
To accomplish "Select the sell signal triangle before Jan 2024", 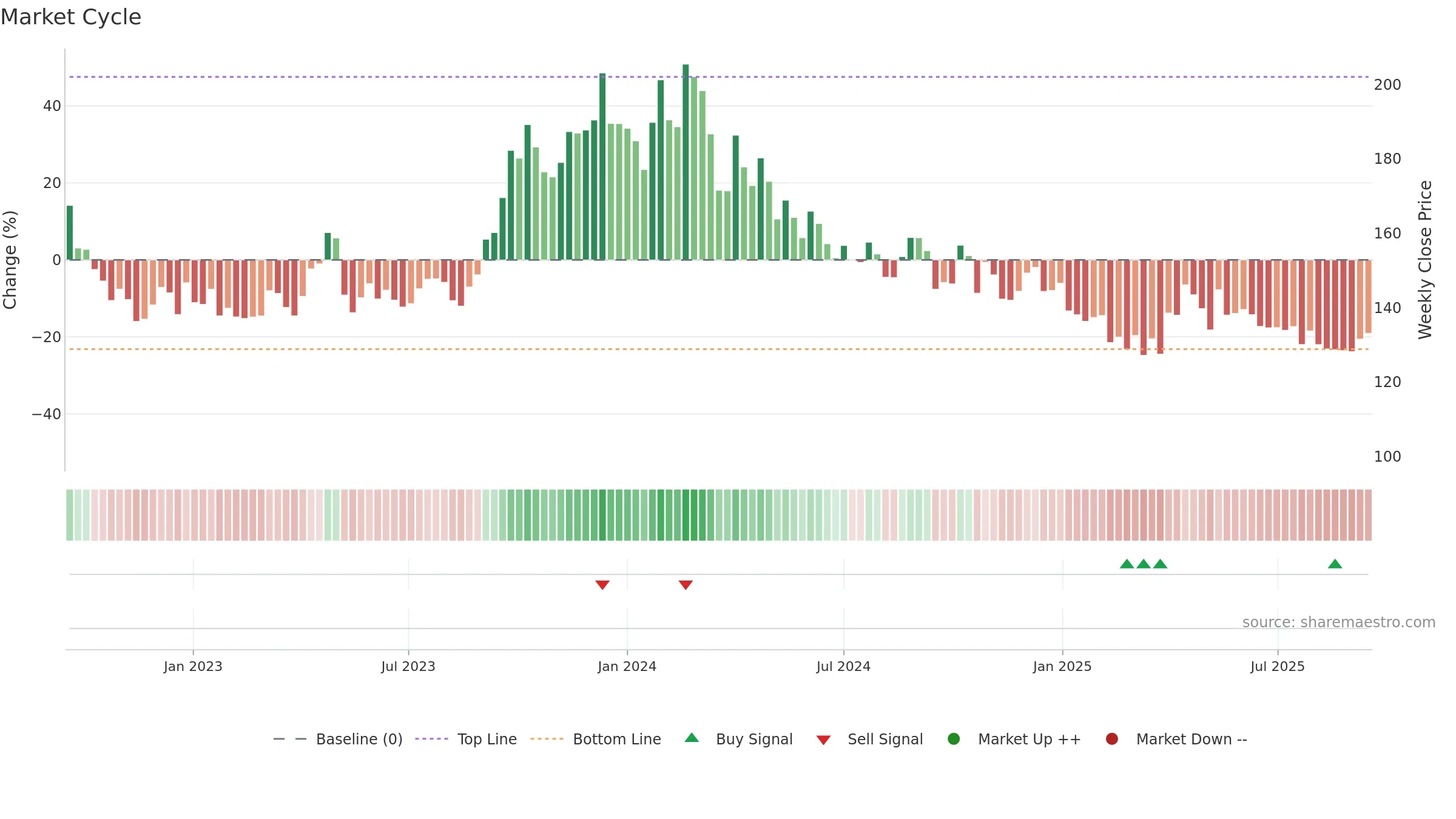I will (x=602, y=585).
